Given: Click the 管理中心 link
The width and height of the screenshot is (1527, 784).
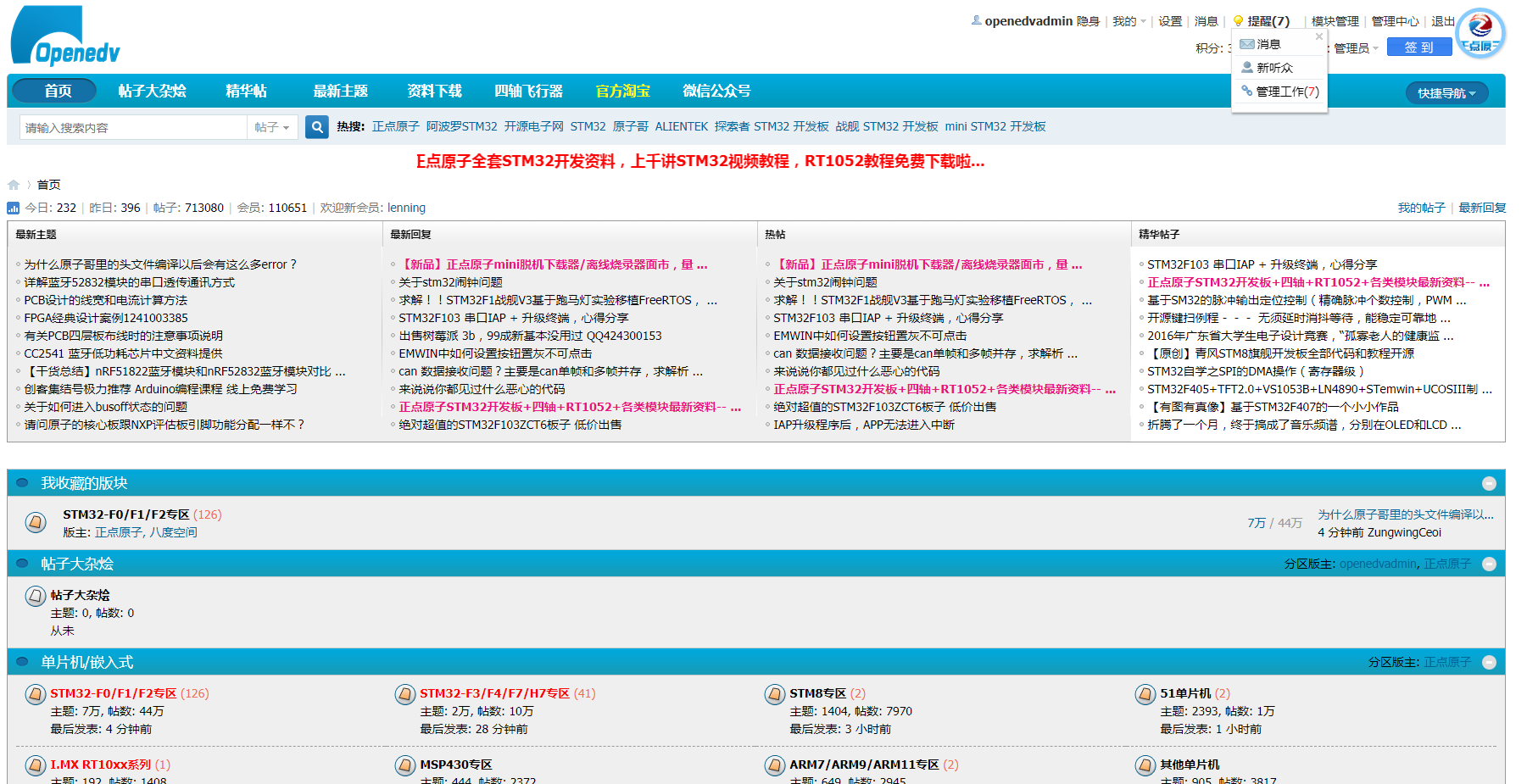Looking at the screenshot, I should click(1395, 21).
